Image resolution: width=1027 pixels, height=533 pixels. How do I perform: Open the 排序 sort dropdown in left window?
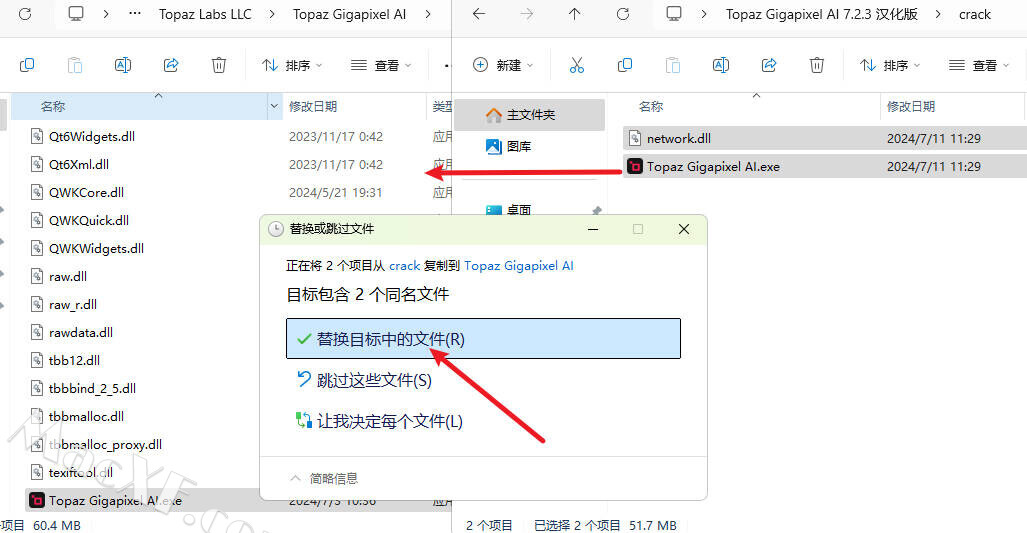coord(292,65)
